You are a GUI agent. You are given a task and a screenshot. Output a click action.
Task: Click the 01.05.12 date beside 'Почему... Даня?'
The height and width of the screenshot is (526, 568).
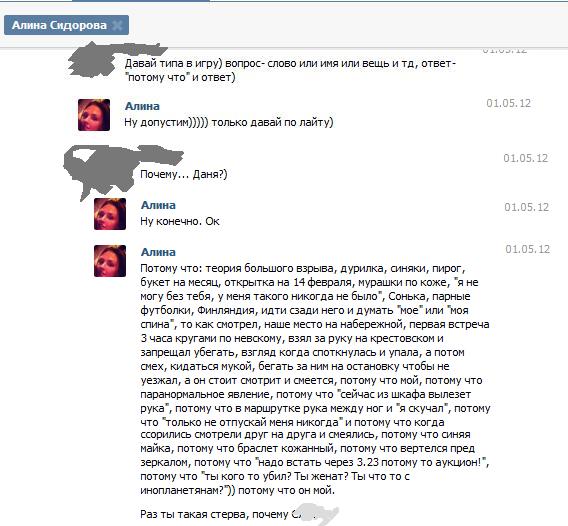point(525,158)
